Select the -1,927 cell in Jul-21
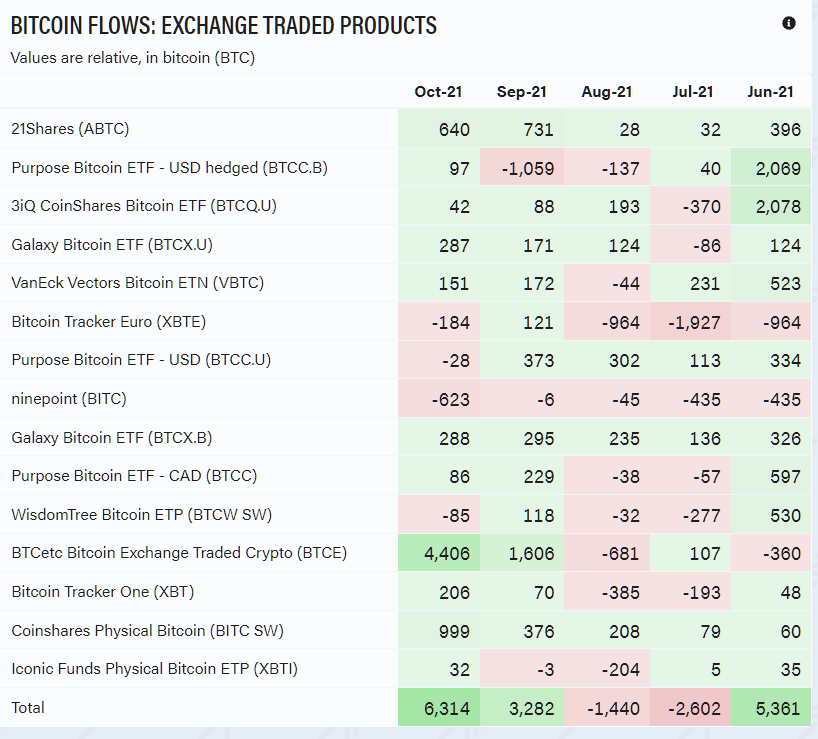 [690, 322]
